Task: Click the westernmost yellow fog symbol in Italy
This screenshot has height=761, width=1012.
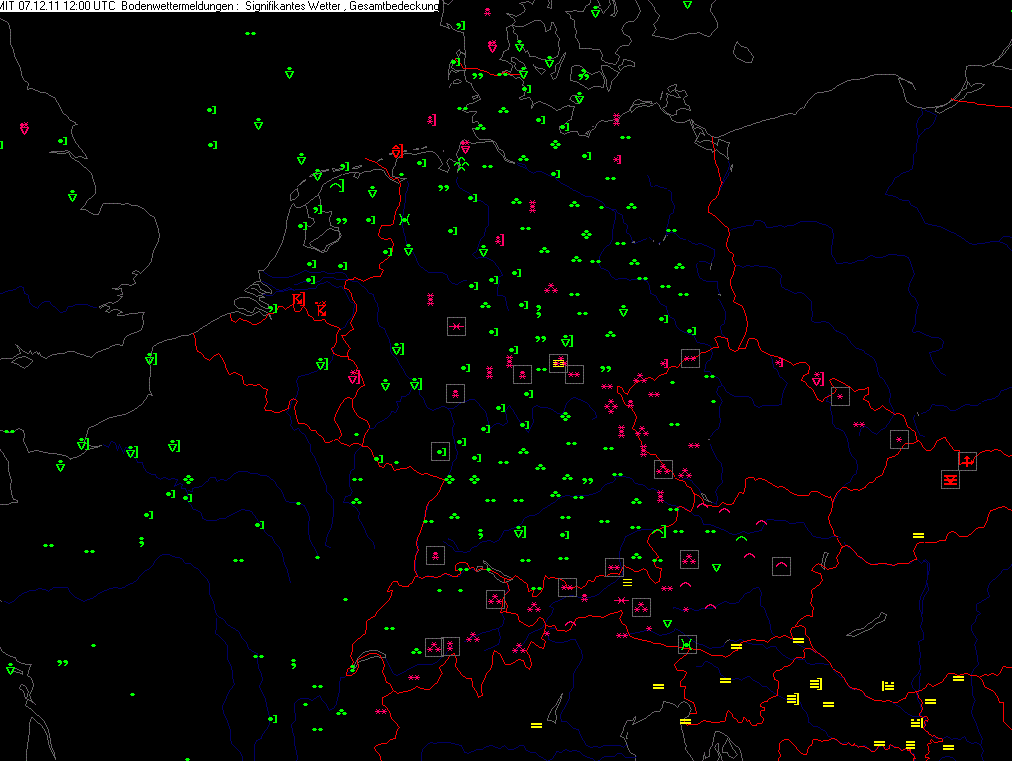Action: click(536, 724)
